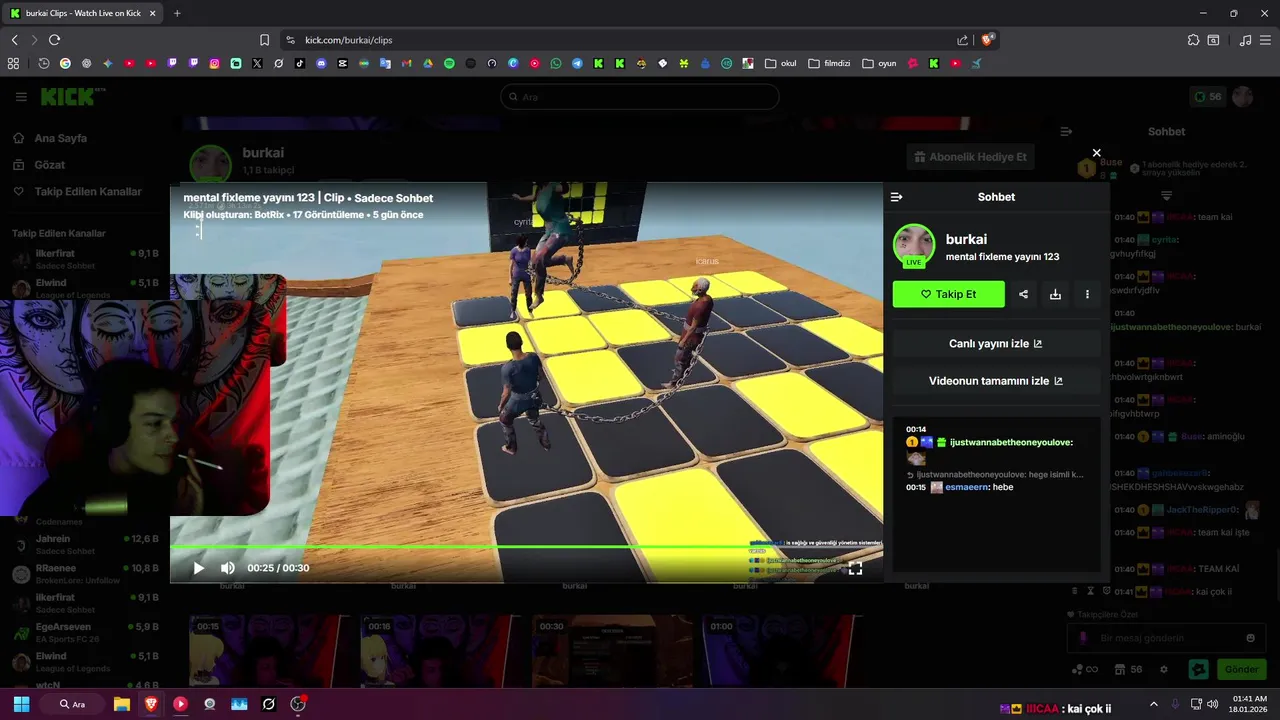This screenshot has width=1280, height=720.
Task: Open Takip Edilen Kanallar sidebar item
Action: pyautogui.click(x=76, y=191)
